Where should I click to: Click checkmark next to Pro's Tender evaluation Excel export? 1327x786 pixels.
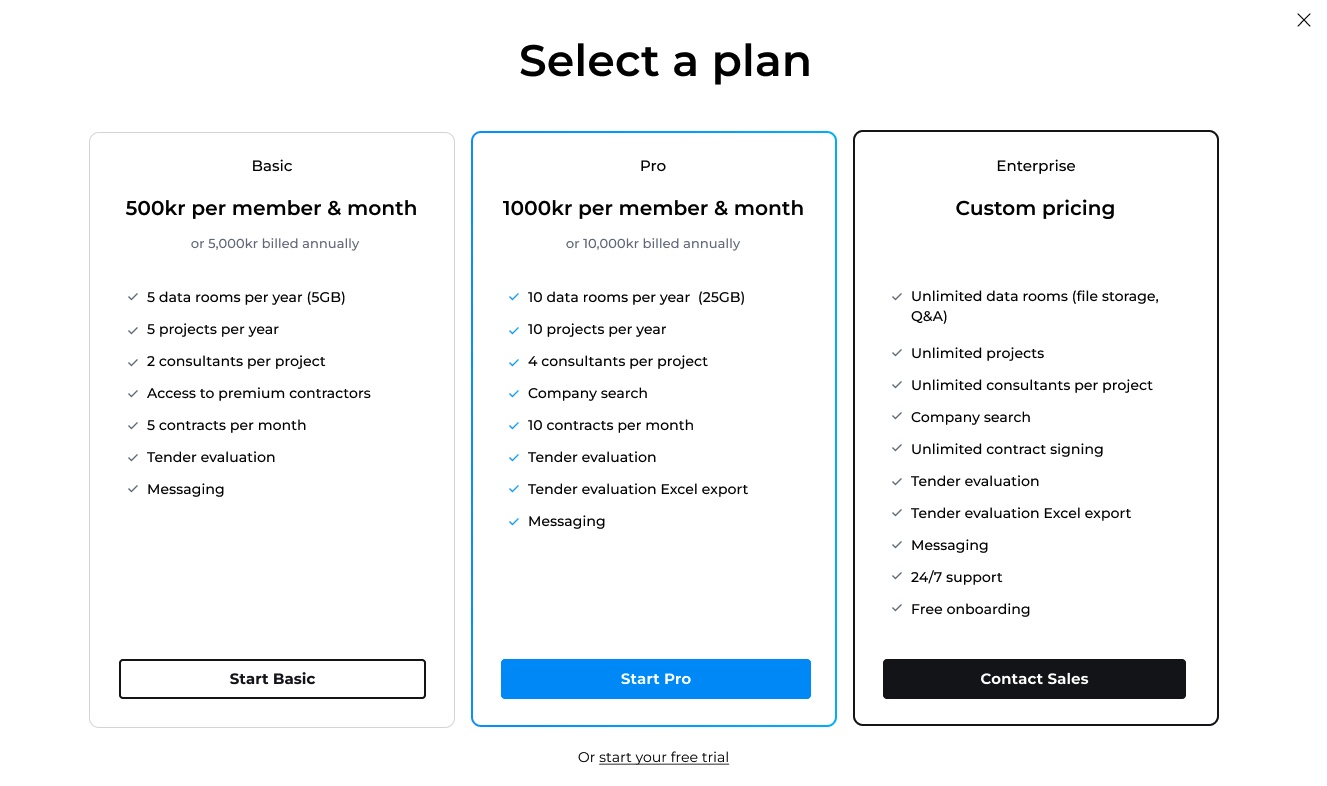[x=513, y=489]
